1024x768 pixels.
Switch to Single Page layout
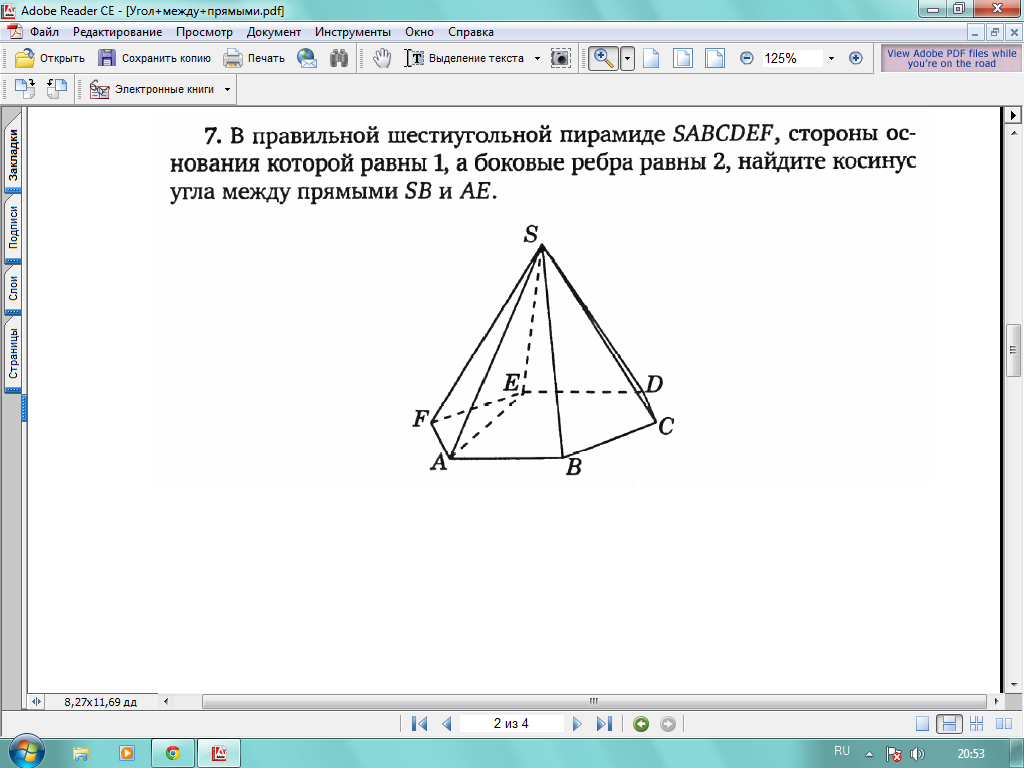pyautogui.click(x=922, y=724)
